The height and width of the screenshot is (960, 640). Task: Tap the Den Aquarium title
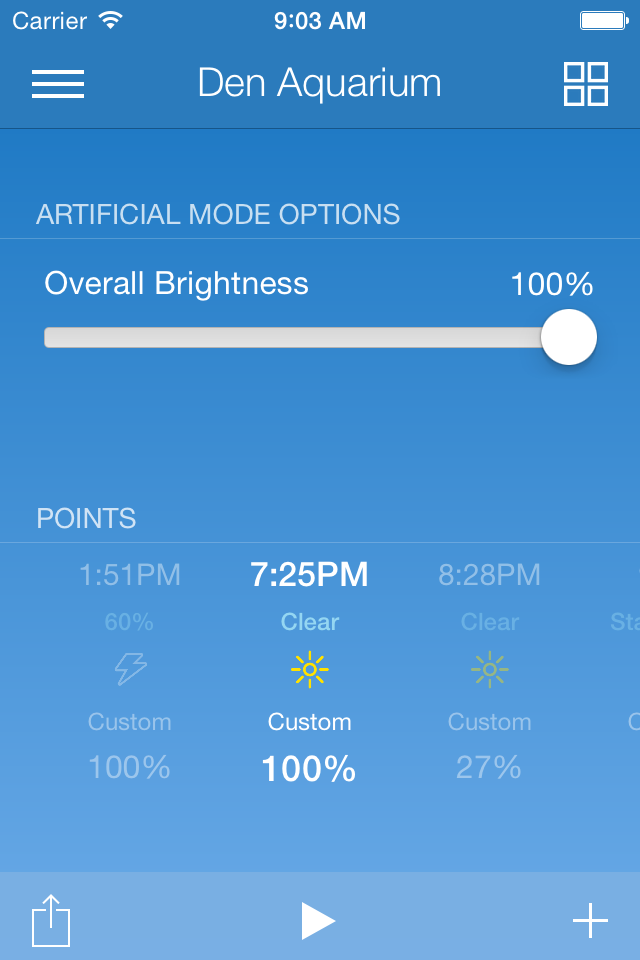click(319, 84)
